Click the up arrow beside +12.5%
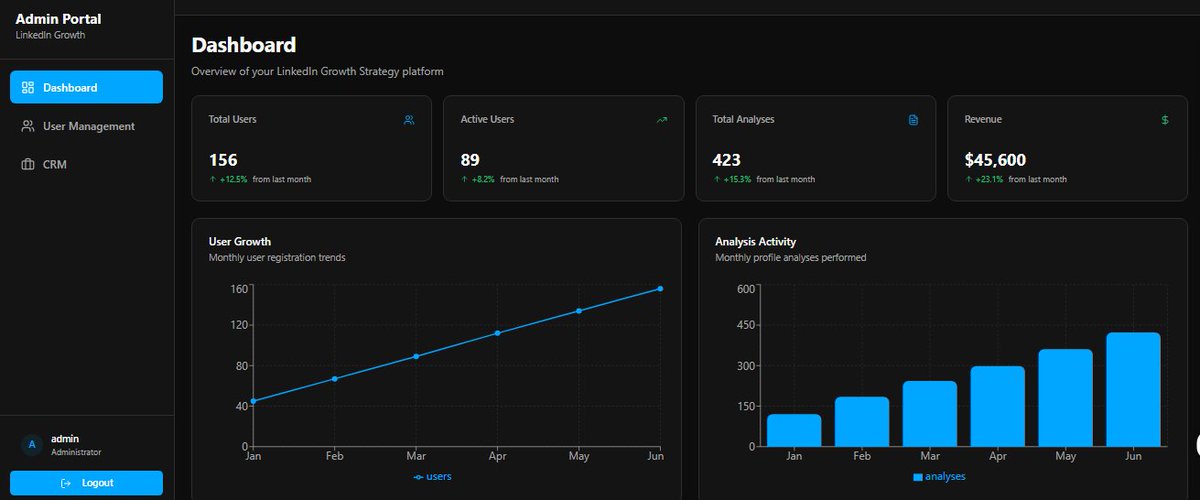The width and height of the screenshot is (1200, 500). pyautogui.click(x=212, y=179)
